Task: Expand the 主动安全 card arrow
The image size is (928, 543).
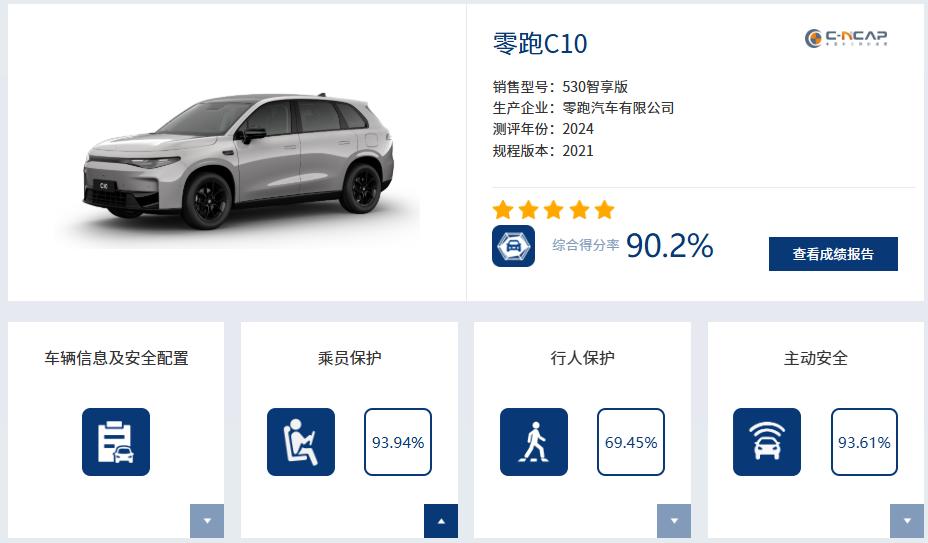Action: point(907,521)
